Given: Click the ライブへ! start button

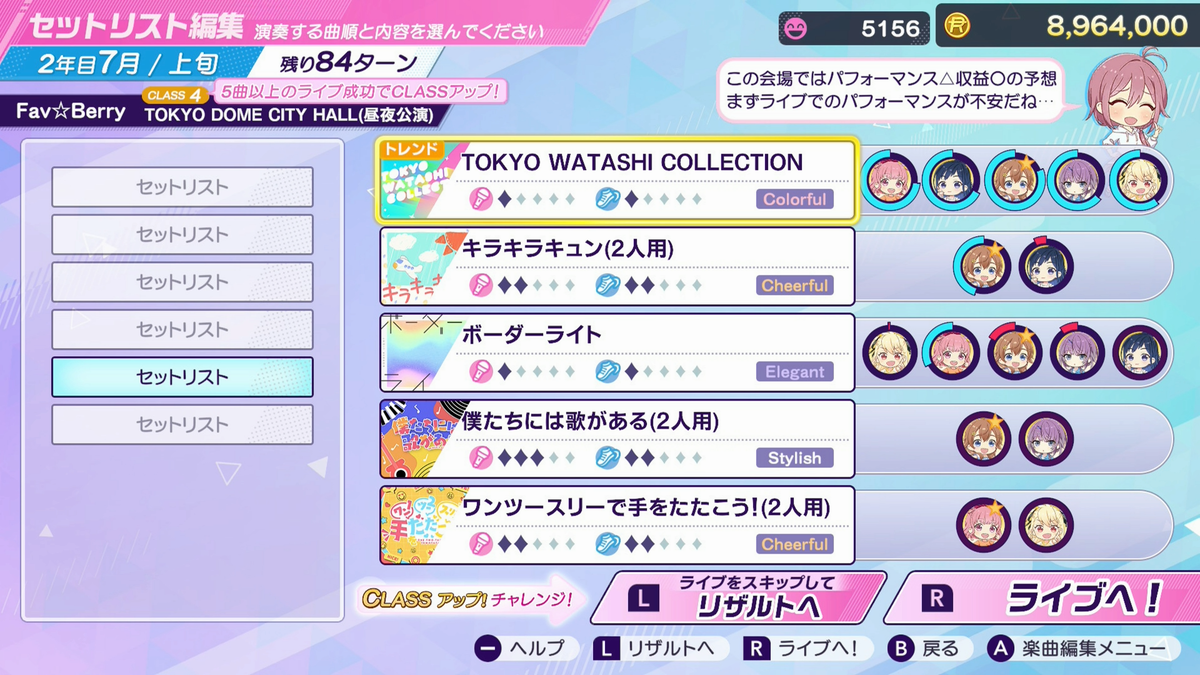Looking at the screenshot, I should pos(1042,598).
